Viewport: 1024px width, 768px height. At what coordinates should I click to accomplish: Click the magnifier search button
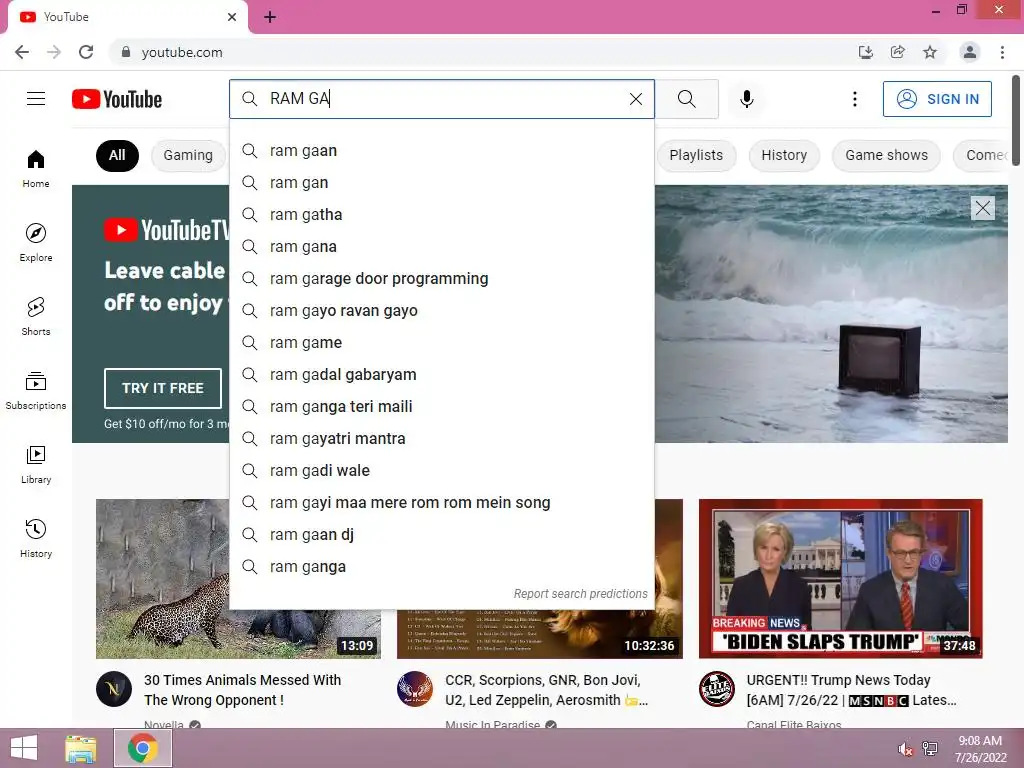point(686,99)
